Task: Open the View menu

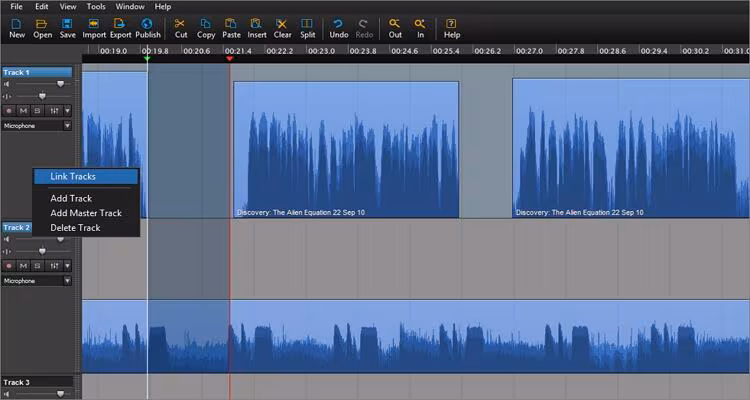Action: 68,7
